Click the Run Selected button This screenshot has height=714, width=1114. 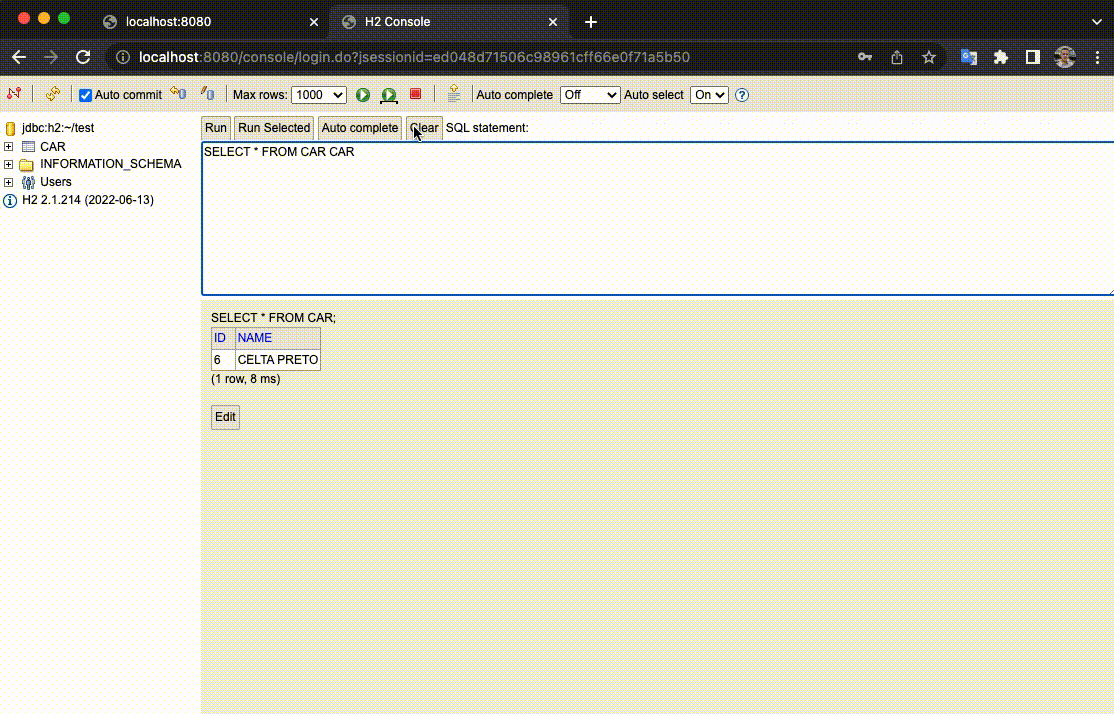coord(274,128)
